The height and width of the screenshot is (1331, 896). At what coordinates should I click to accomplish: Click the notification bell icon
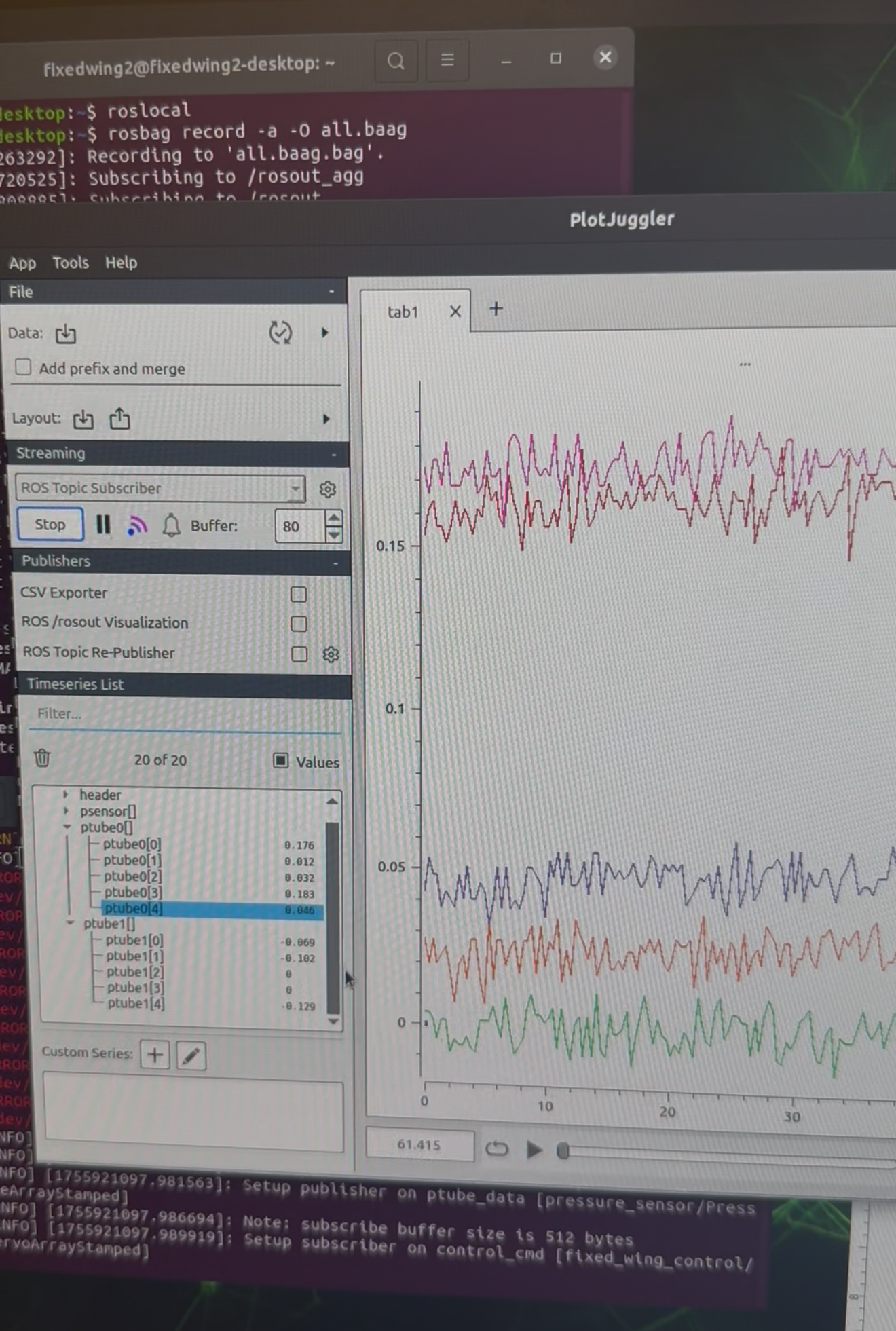172,525
